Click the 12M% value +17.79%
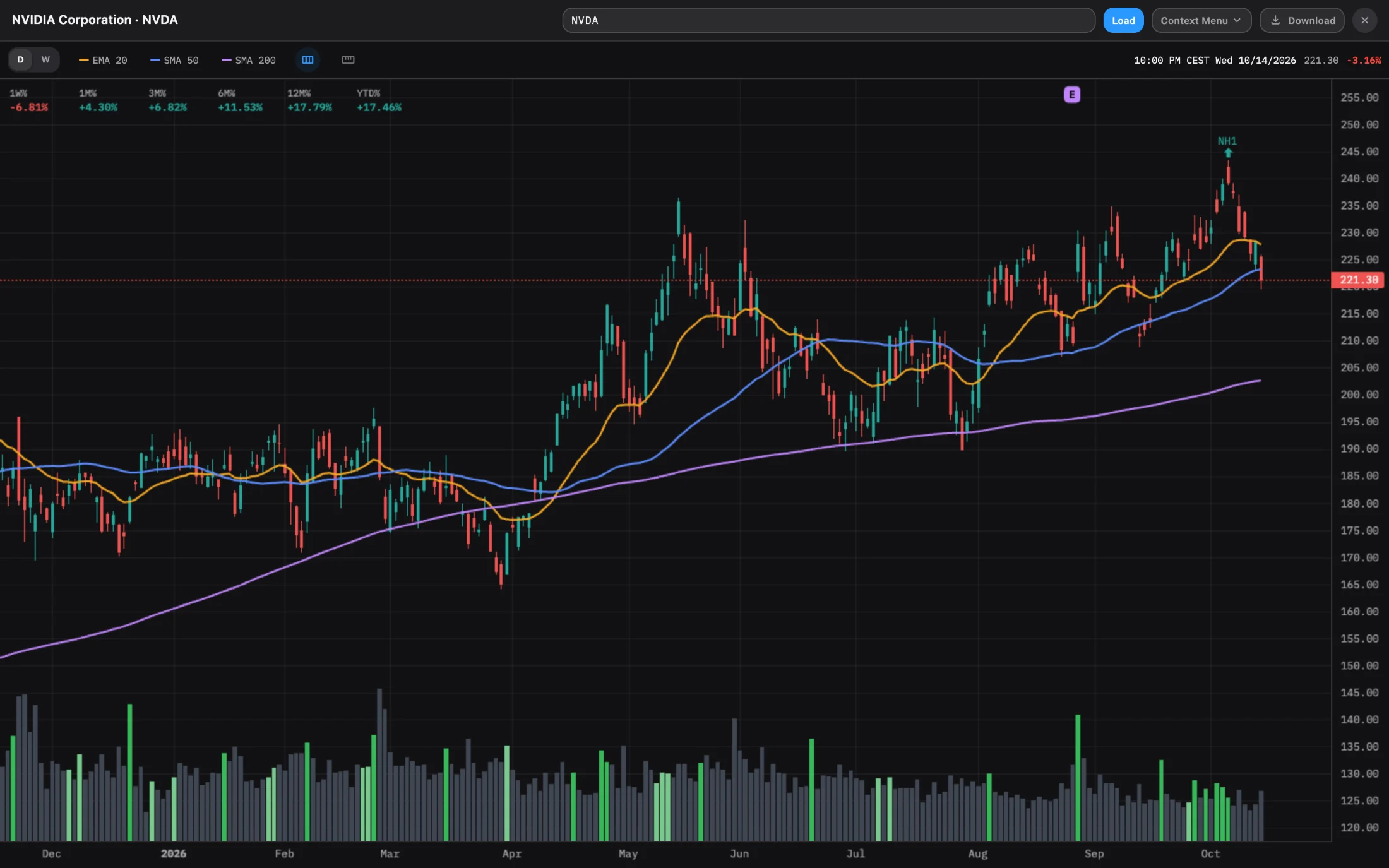Image resolution: width=1389 pixels, height=868 pixels. (309, 107)
